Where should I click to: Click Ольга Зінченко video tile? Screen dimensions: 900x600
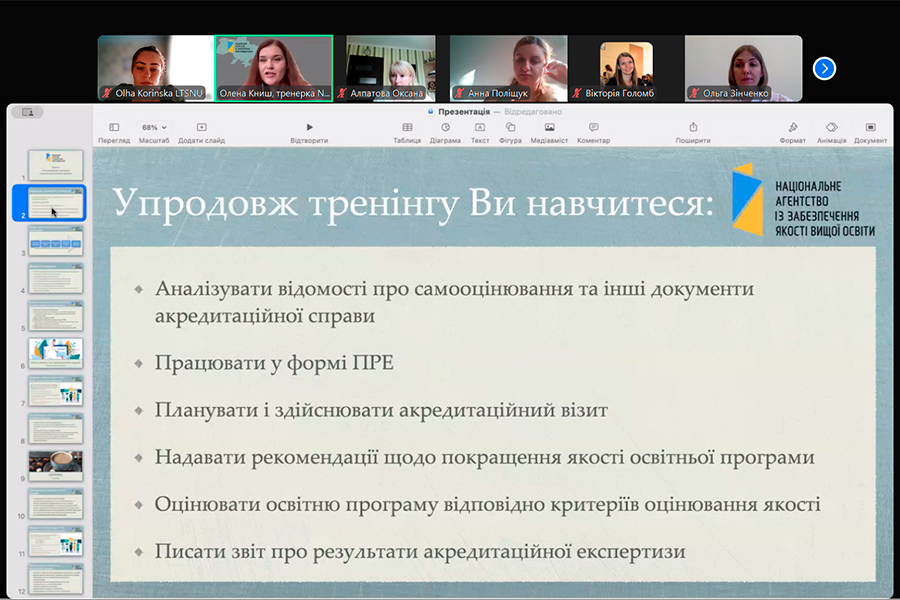point(743,68)
